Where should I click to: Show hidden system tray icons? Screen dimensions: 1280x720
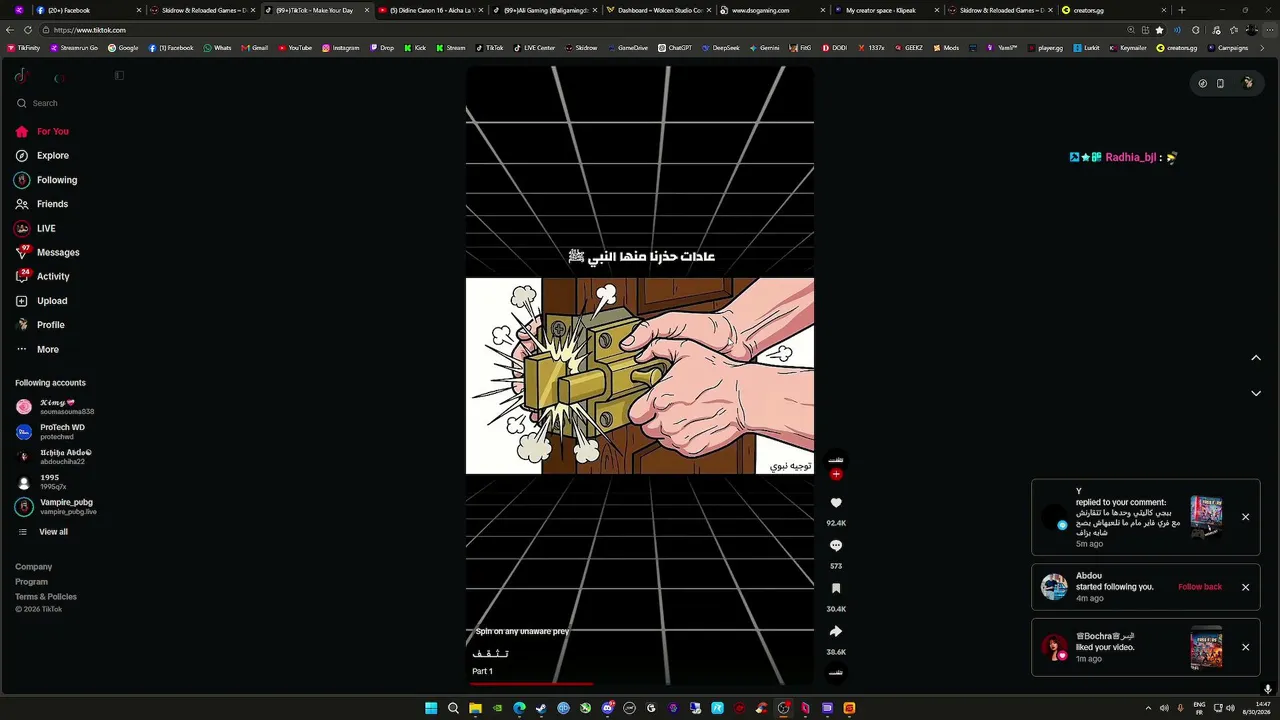pos(1148,708)
